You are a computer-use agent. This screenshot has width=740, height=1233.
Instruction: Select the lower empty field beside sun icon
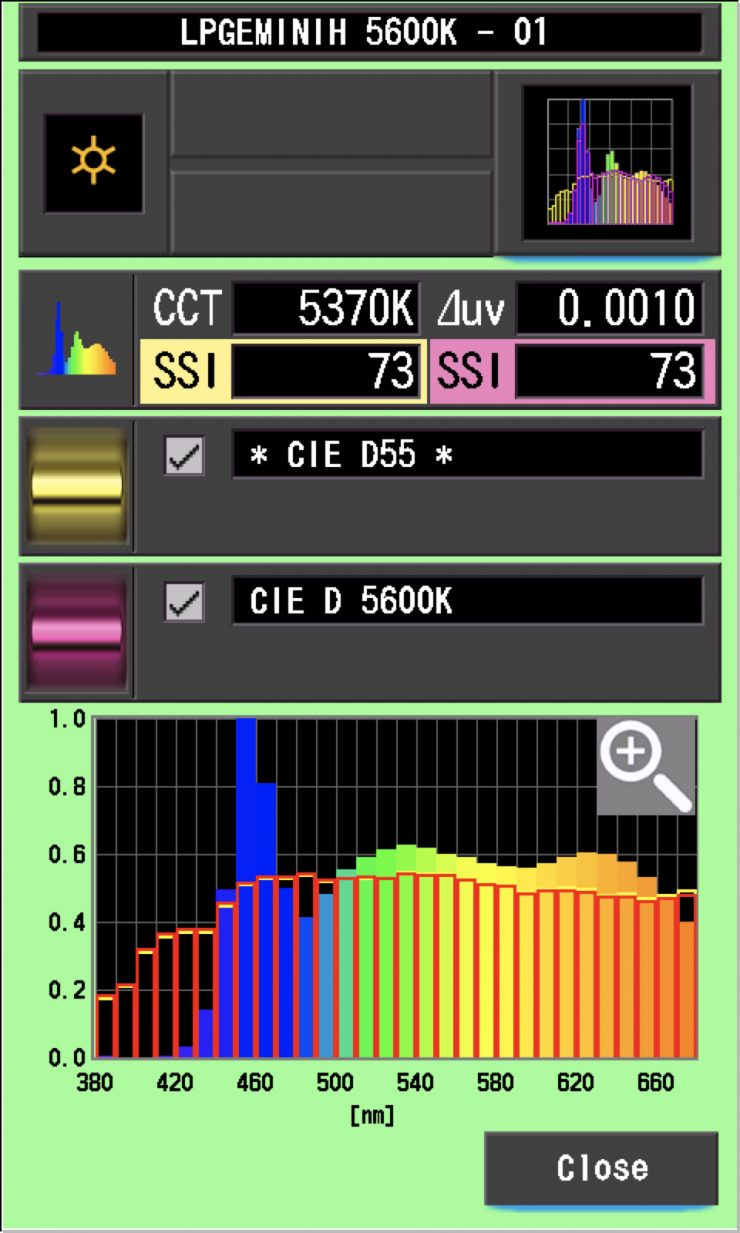pos(331,211)
